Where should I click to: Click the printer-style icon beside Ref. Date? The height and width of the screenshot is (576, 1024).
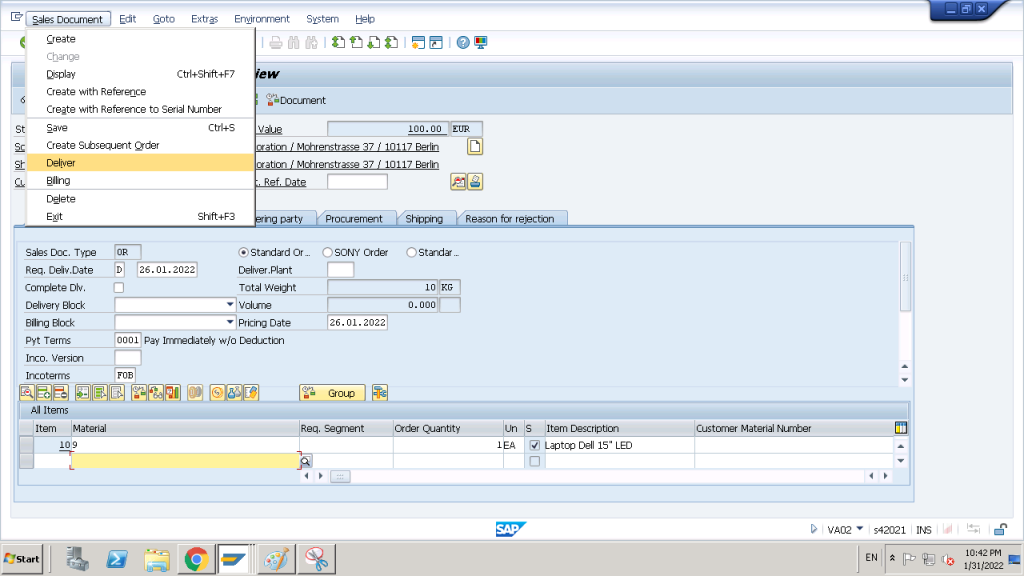[475, 182]
